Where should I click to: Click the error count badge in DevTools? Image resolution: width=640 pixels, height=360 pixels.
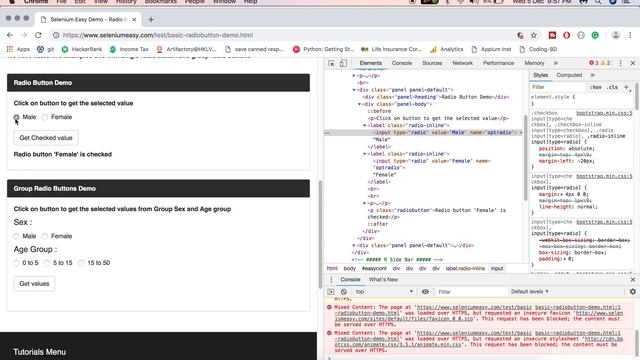click(x=594, y=63)
